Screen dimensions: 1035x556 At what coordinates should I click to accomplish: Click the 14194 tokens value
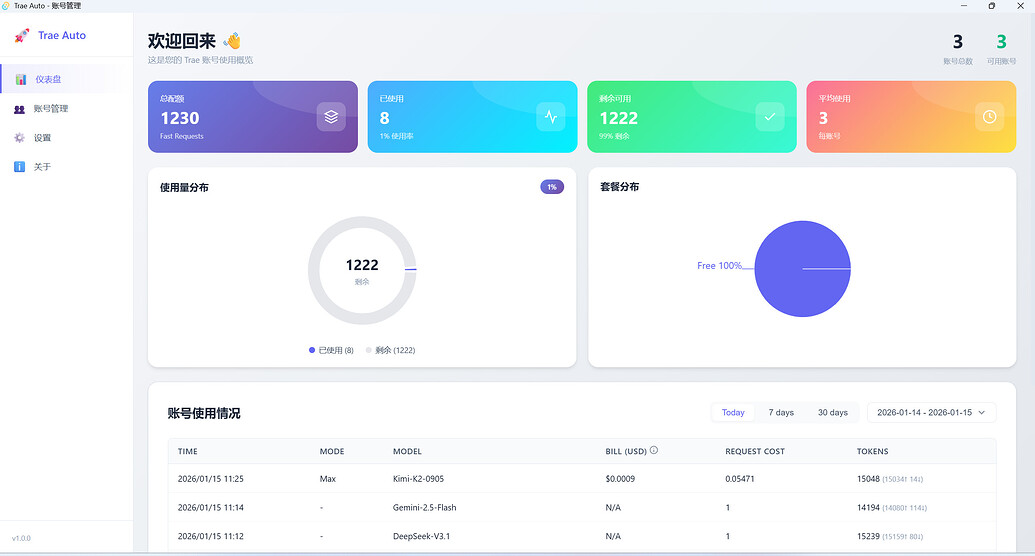point(868,508)
